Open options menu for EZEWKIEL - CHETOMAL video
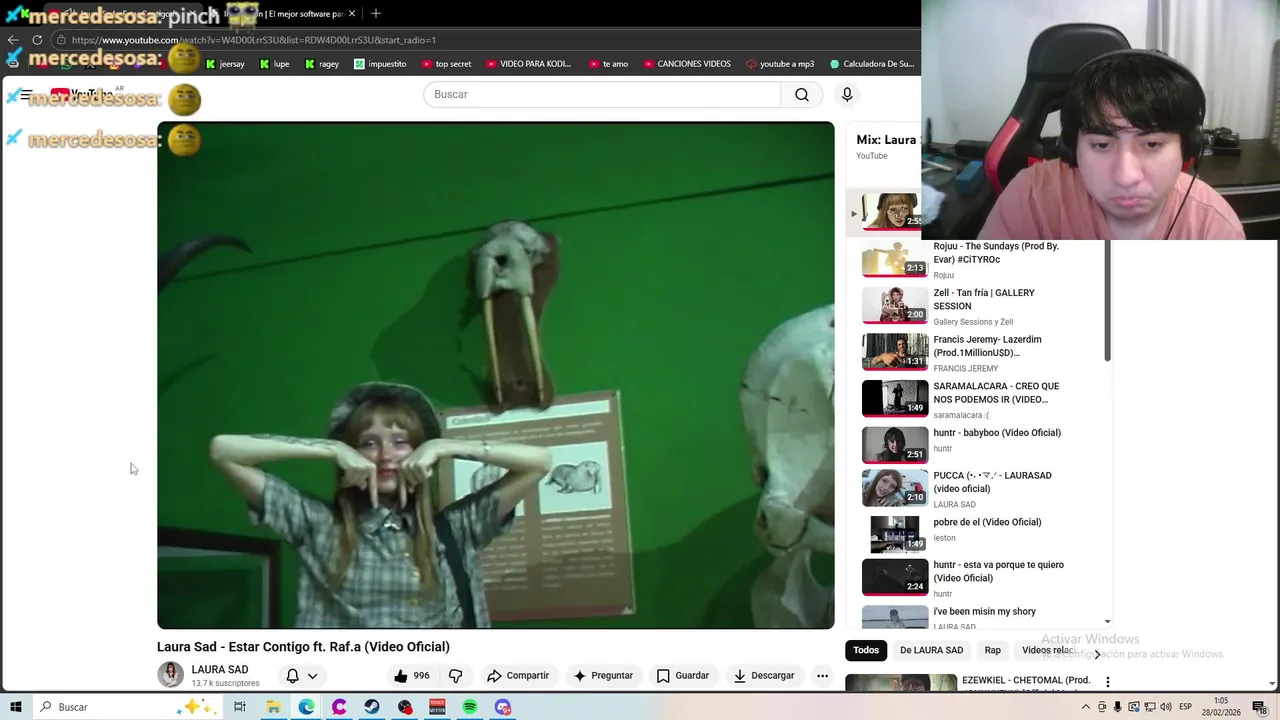1280x720 pixels. click(1107, 682)
